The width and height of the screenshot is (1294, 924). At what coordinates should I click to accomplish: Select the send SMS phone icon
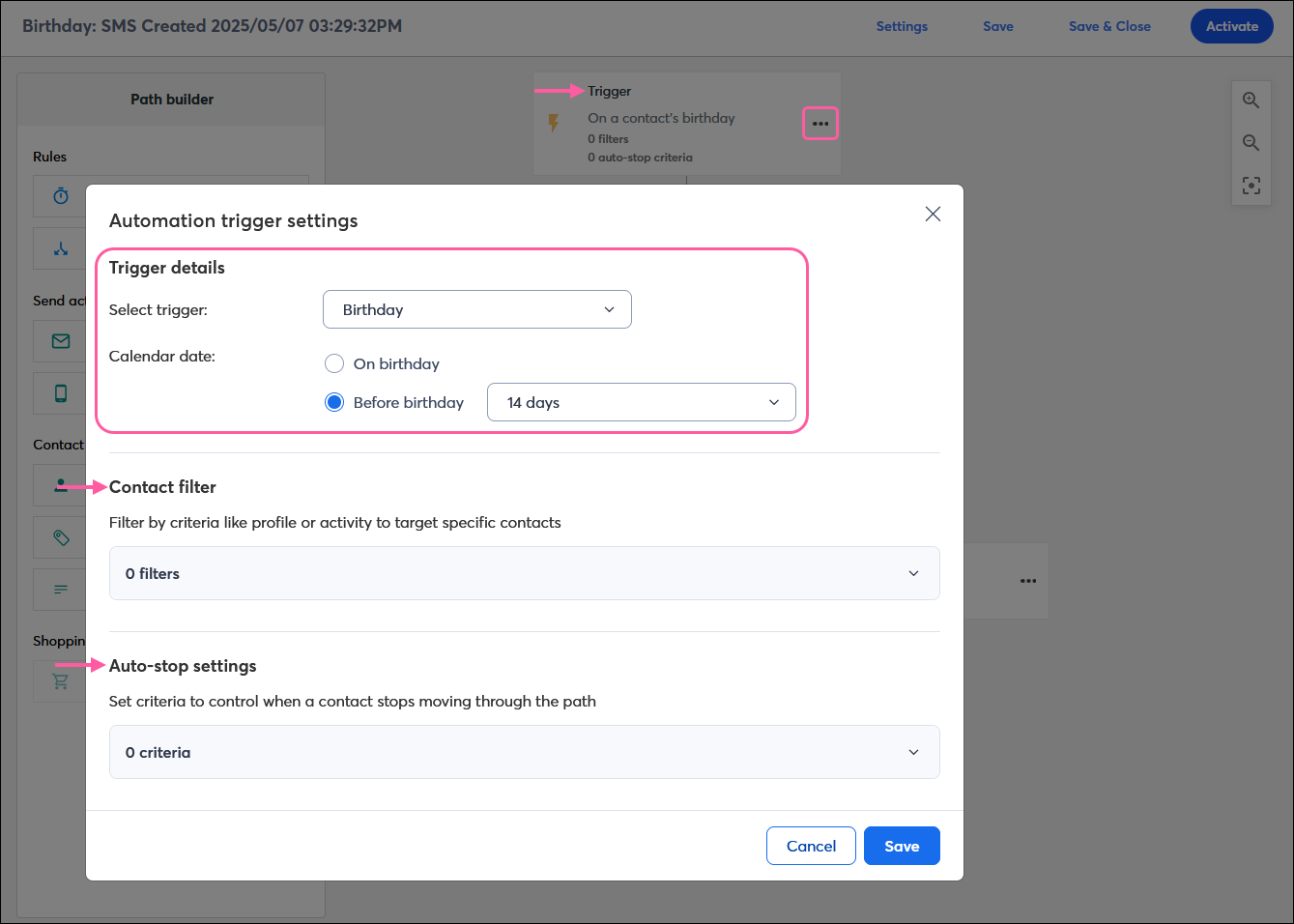[61, 393]
